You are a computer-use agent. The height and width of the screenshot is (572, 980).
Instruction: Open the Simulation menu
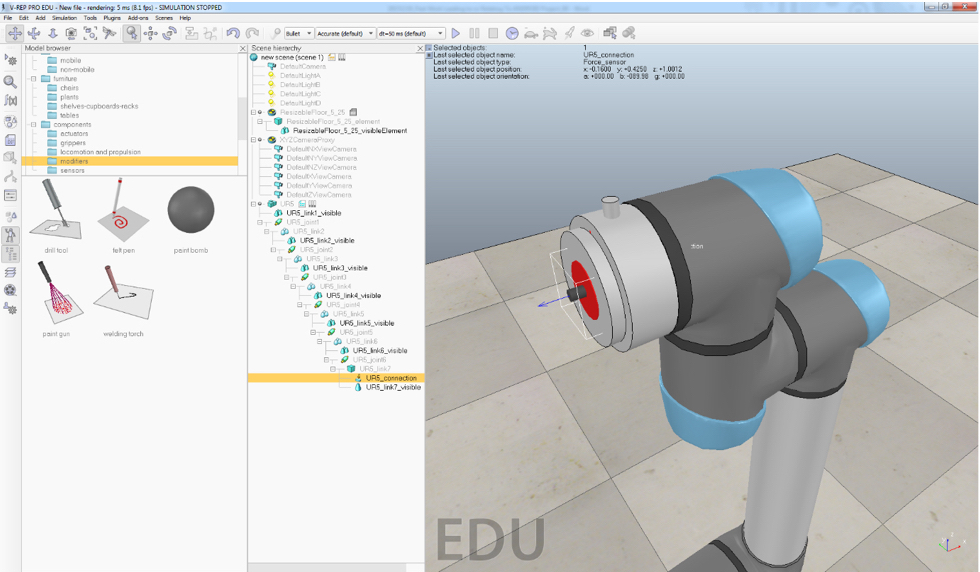pyautogui.click(x=64, y=18)
